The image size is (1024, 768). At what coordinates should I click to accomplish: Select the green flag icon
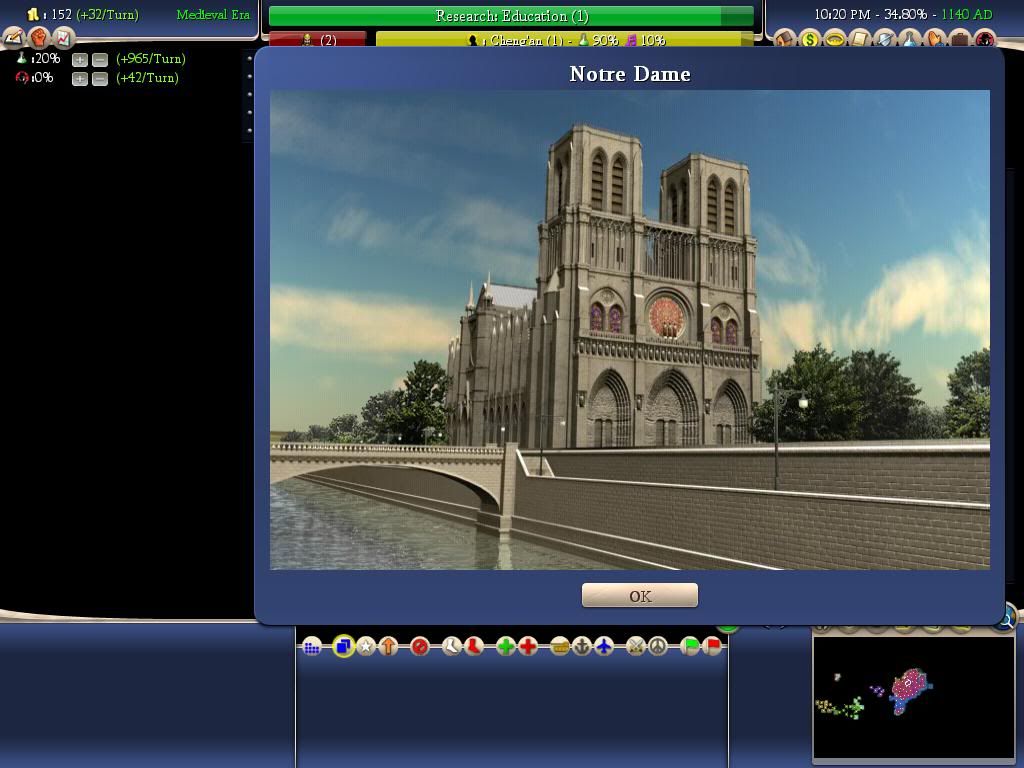pos(690,647)
